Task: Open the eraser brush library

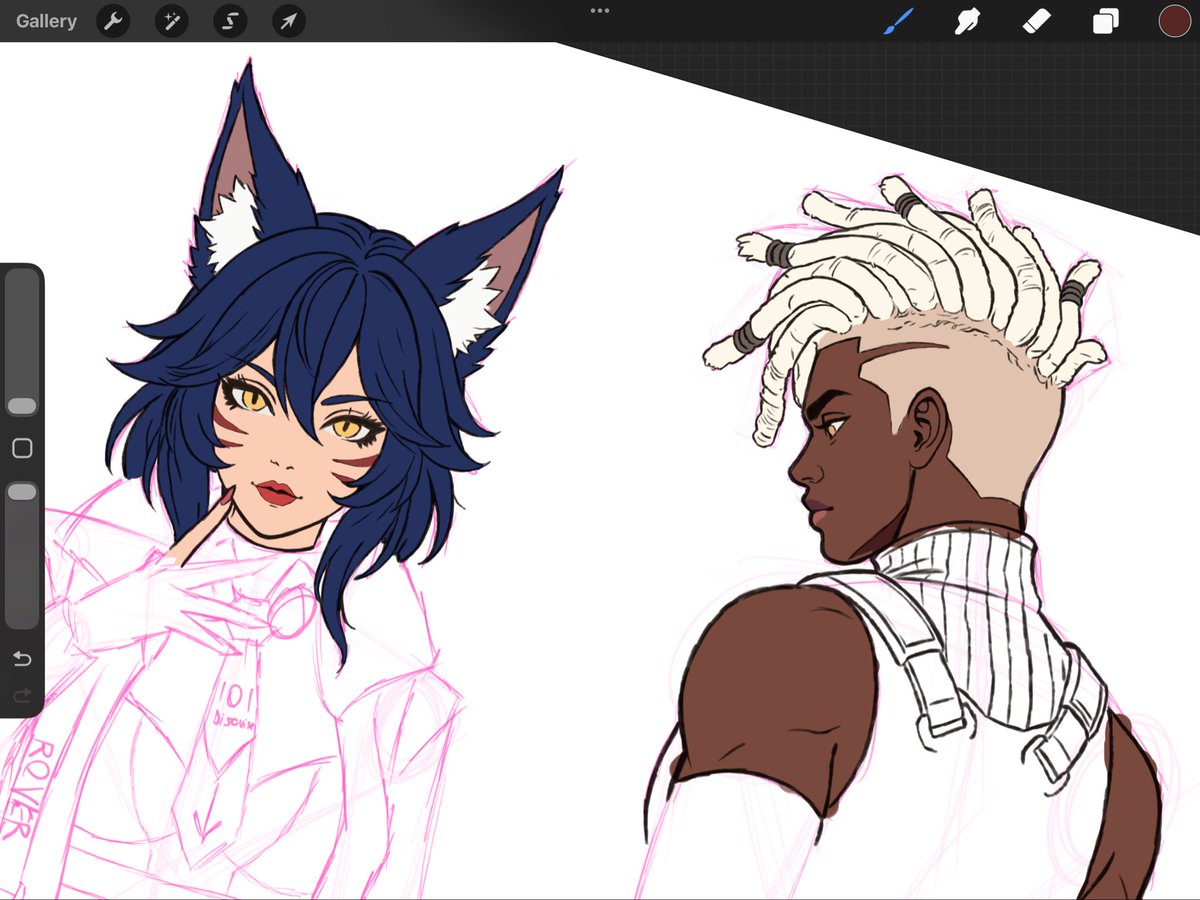Action: (1037, 21)
